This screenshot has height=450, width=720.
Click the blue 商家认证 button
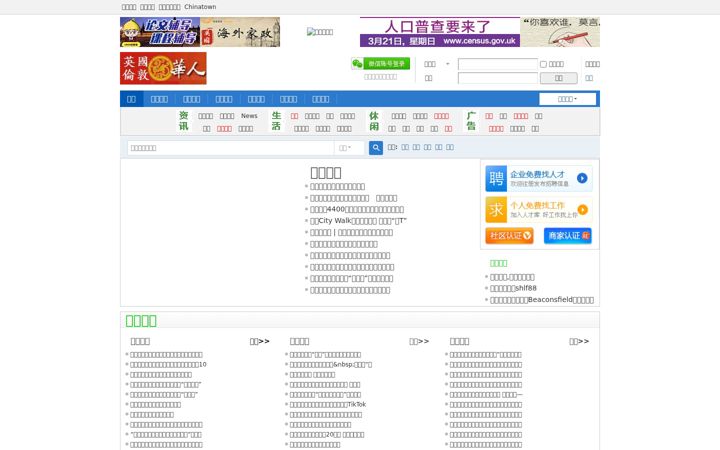(568, 236)
